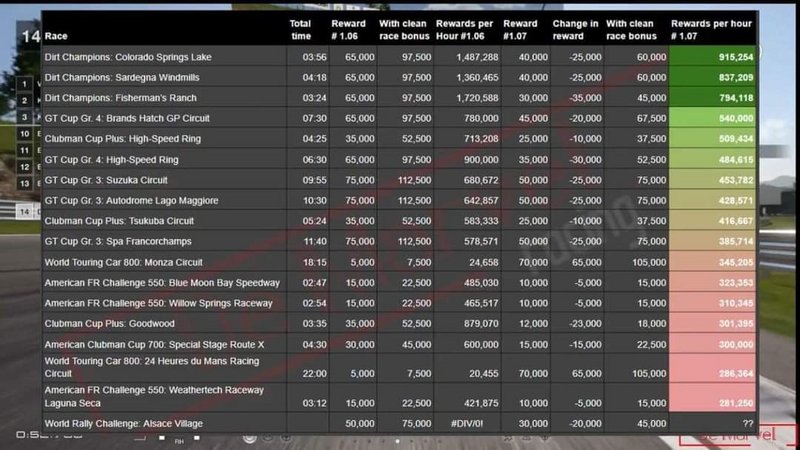This screenshot has height=450, width=800.
Task: Click the 'Race' column header
Action: click(56, 36)
